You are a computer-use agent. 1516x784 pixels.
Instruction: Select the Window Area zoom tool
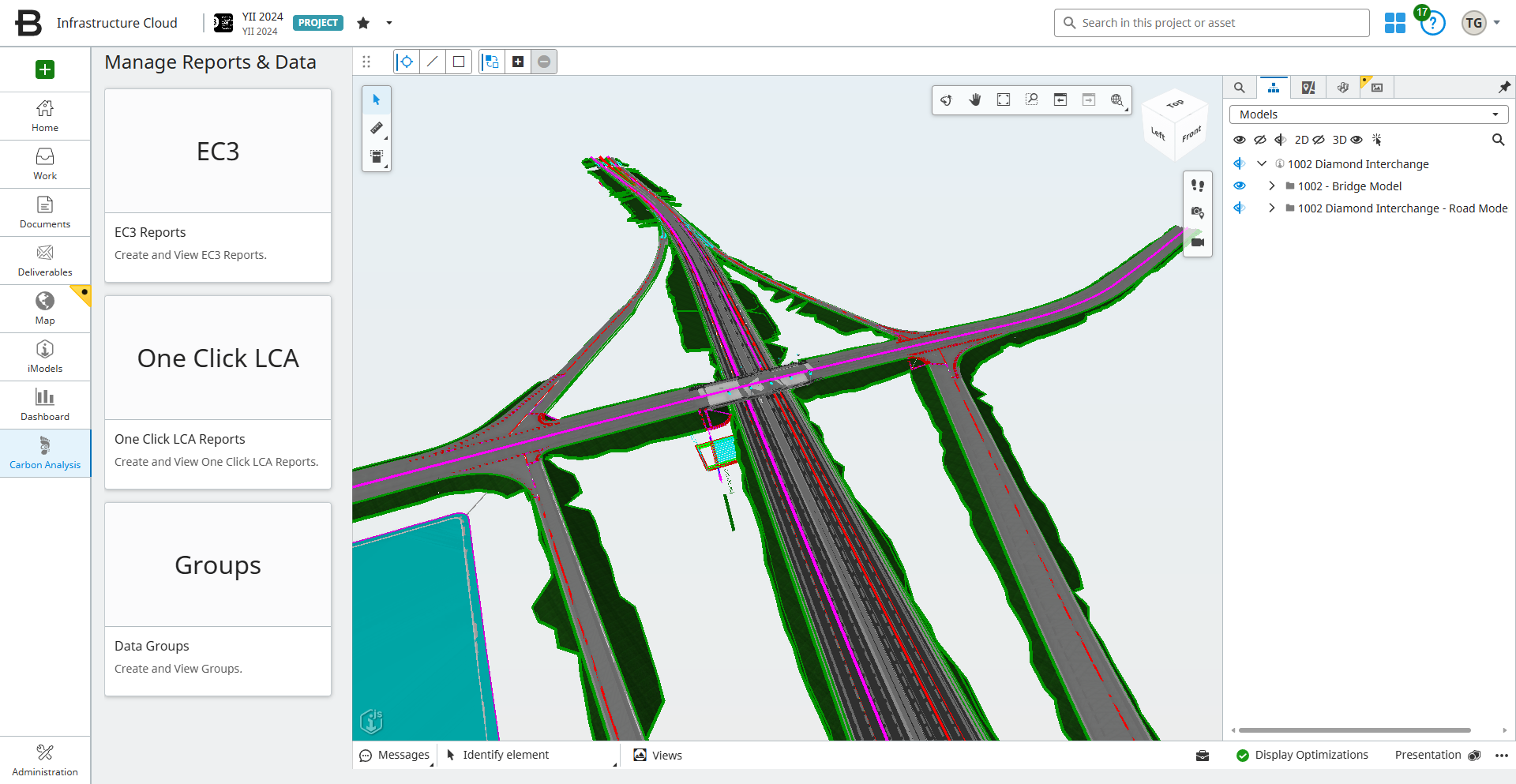(1032, 99)
